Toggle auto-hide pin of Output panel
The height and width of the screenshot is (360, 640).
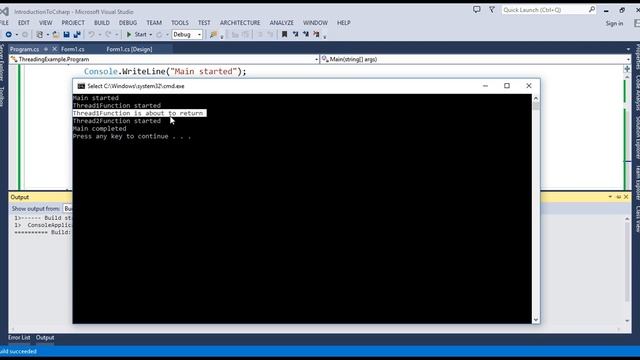click(x=618, y=197)
